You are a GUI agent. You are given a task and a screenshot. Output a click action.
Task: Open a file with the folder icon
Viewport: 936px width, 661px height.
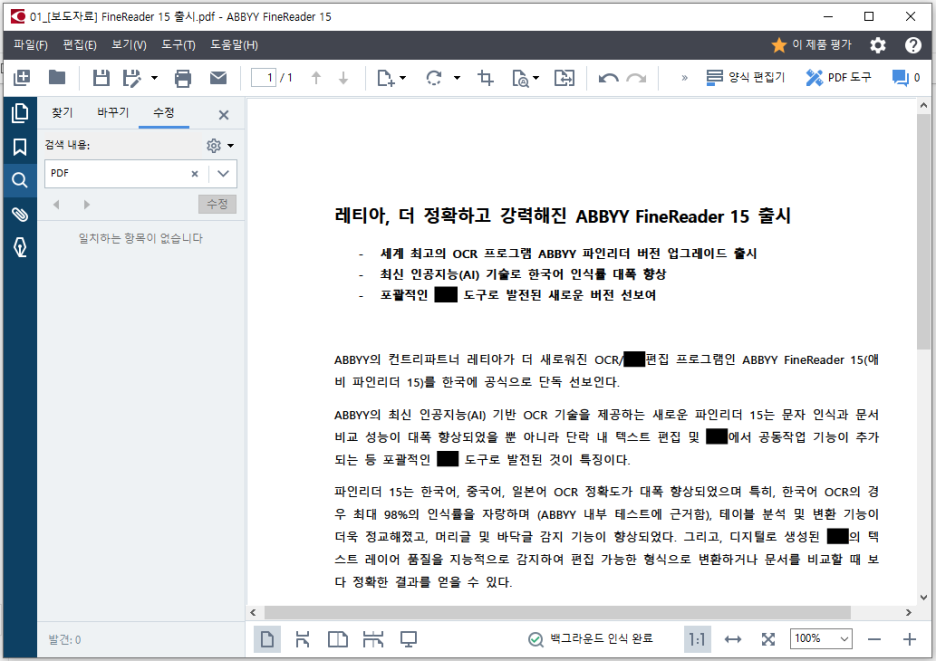tap(57, 78)
